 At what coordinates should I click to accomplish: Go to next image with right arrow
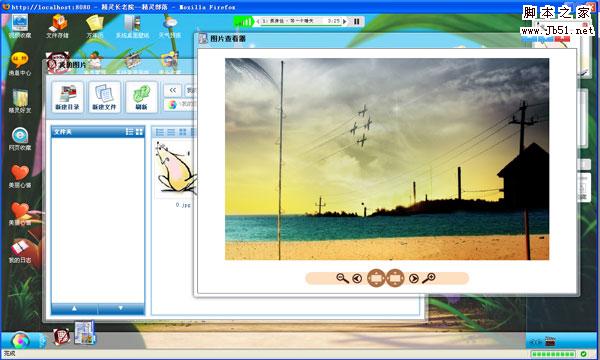coord(414,279)
